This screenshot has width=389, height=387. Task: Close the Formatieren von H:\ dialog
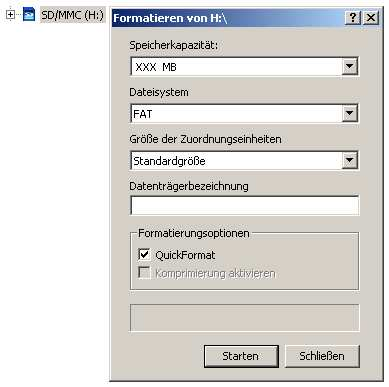pyautogui.click(x=370, y=18)
